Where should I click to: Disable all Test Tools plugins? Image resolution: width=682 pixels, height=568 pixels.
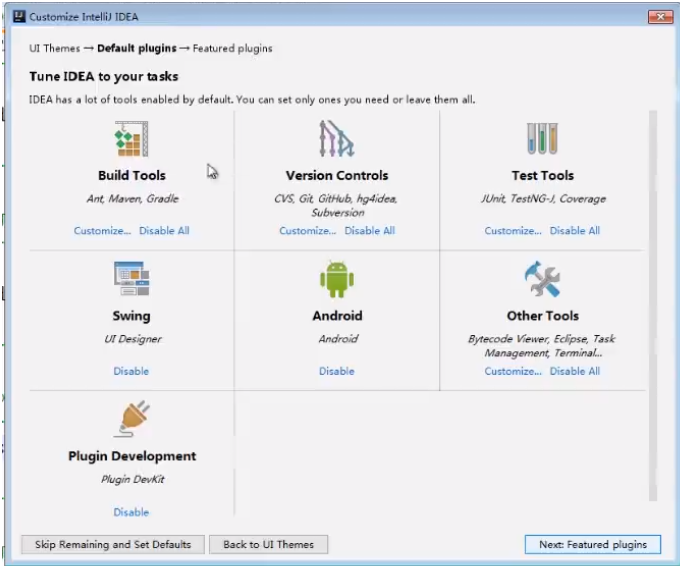coord(575,231)
